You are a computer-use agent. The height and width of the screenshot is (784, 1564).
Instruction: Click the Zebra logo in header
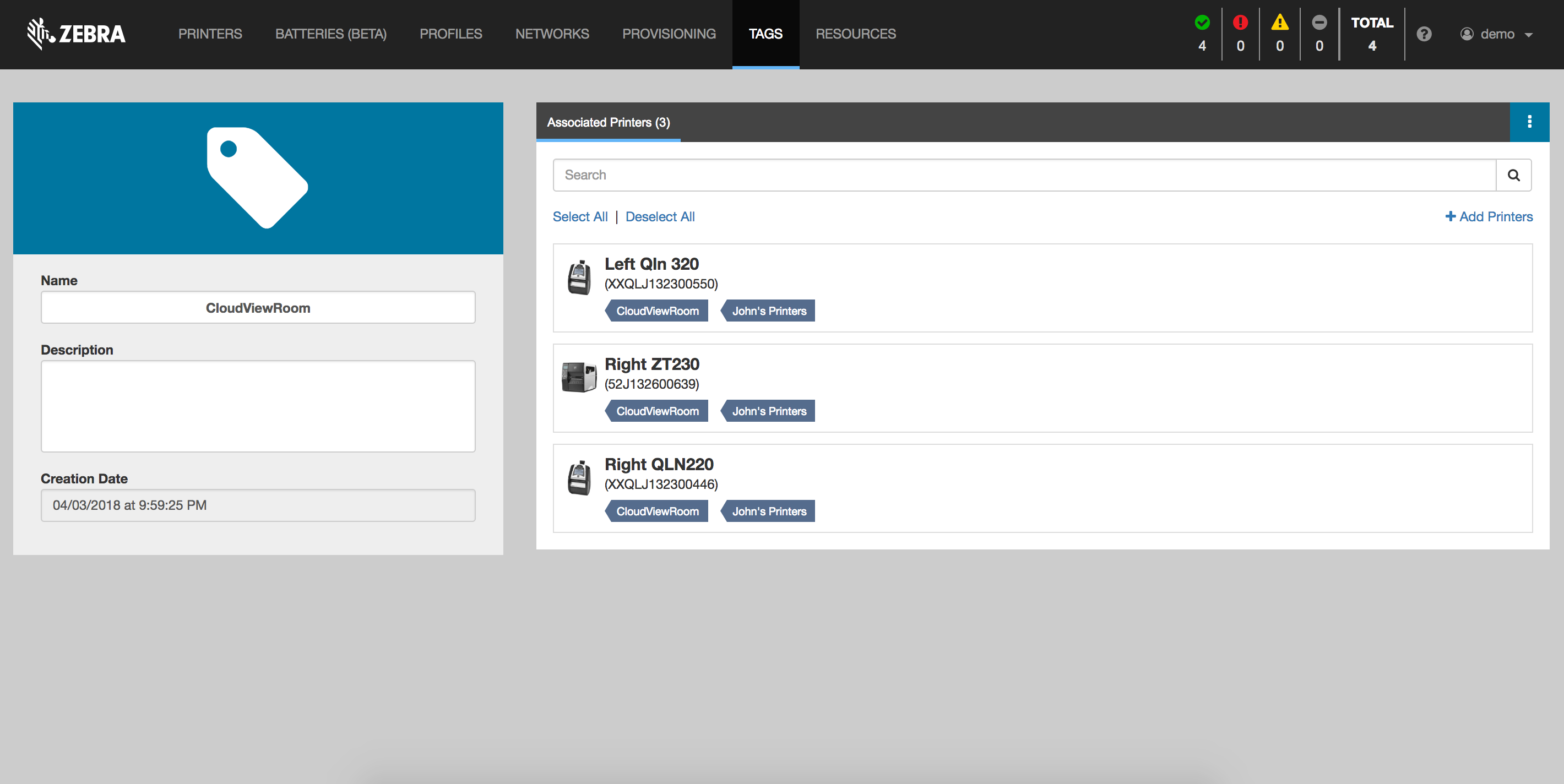(76, 34)
